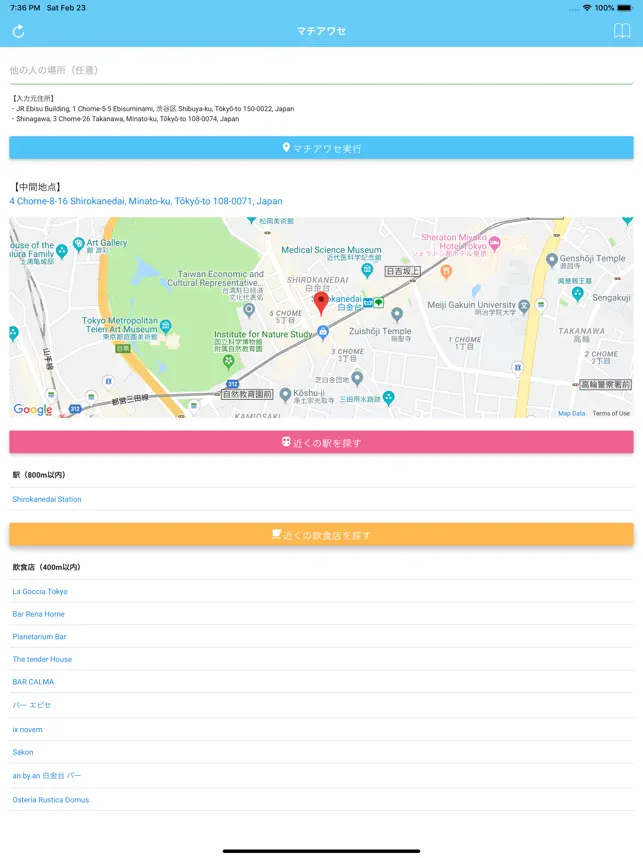Tap Meiji Gakuin University school marker
The height and width of the screenshot is (858, 643).
524,306
